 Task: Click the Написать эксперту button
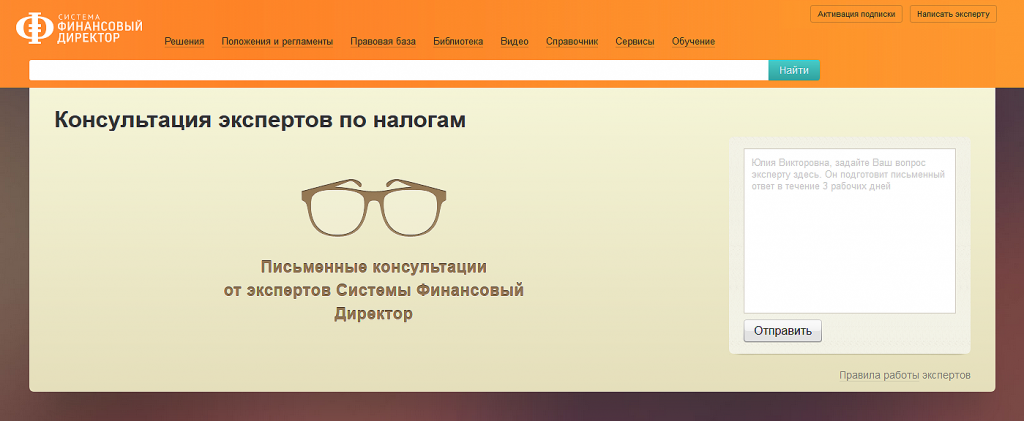953,14
